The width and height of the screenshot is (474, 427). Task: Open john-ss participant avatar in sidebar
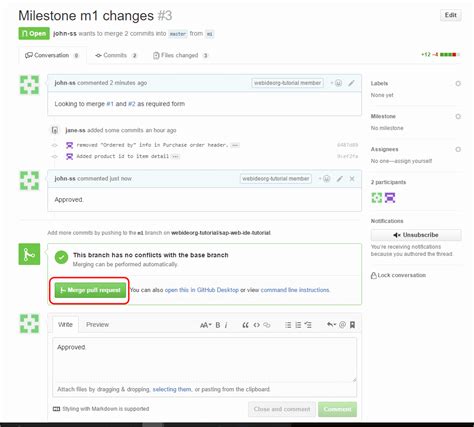(x=377, y=198)
